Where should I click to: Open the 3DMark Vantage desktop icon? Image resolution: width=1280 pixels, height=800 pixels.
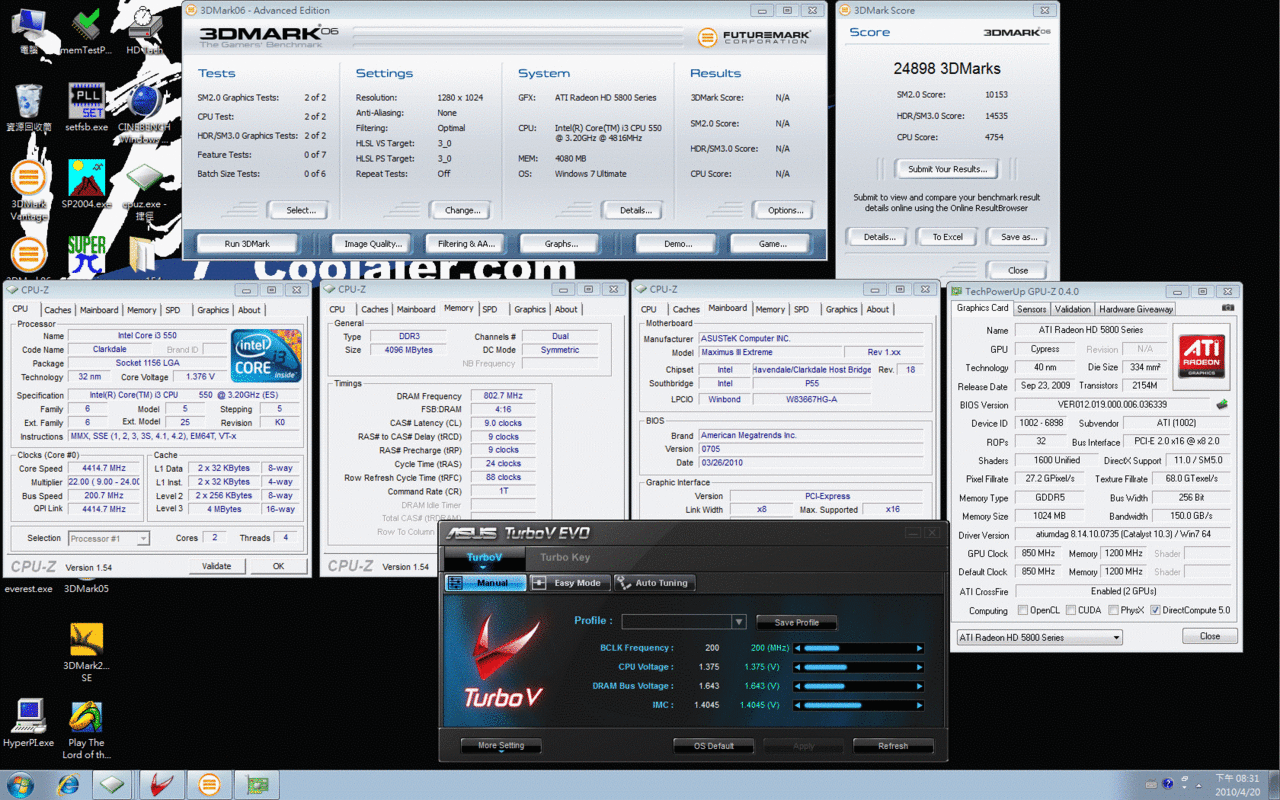[29, 191]
